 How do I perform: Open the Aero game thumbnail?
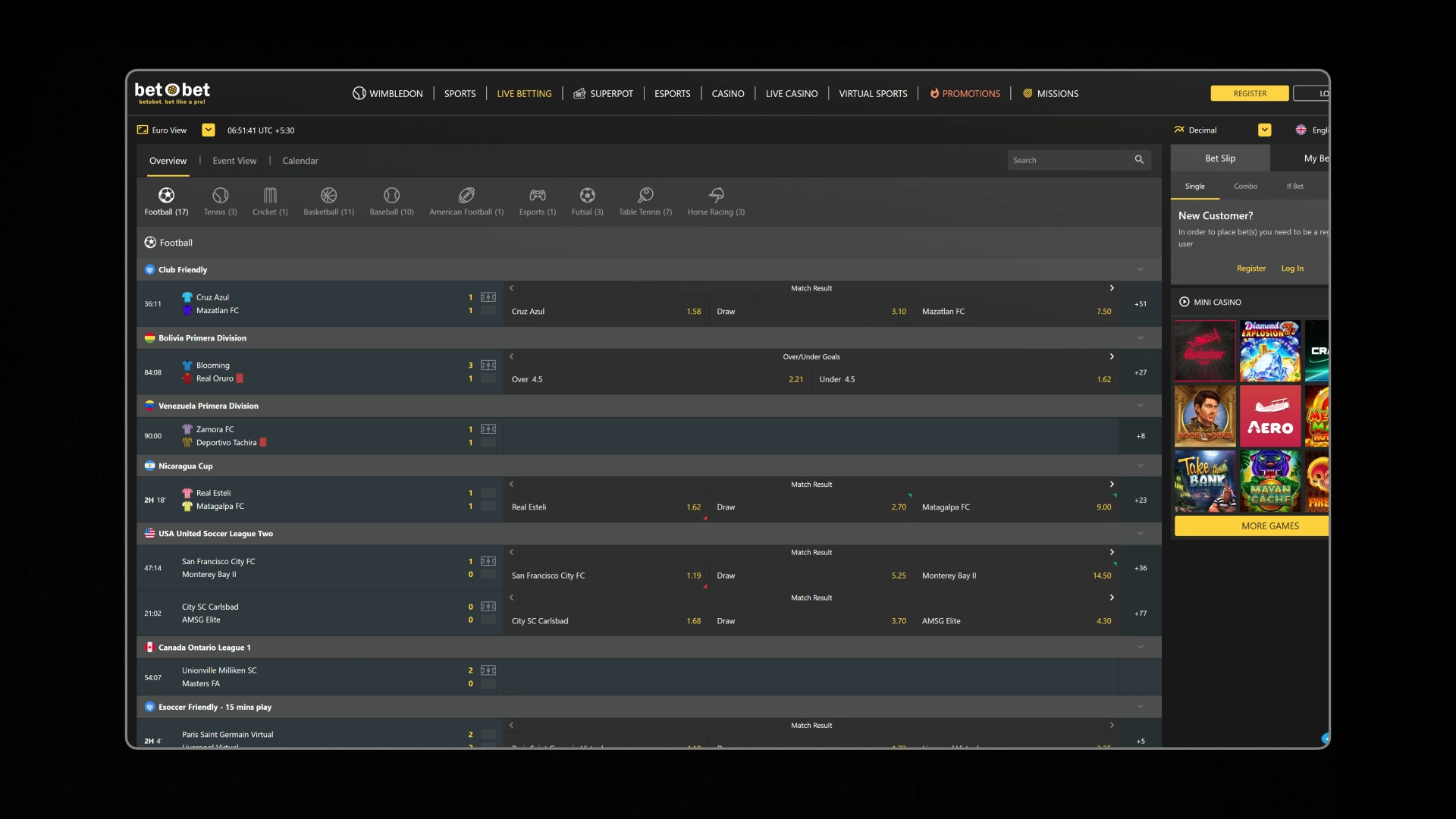[1270, 416]
